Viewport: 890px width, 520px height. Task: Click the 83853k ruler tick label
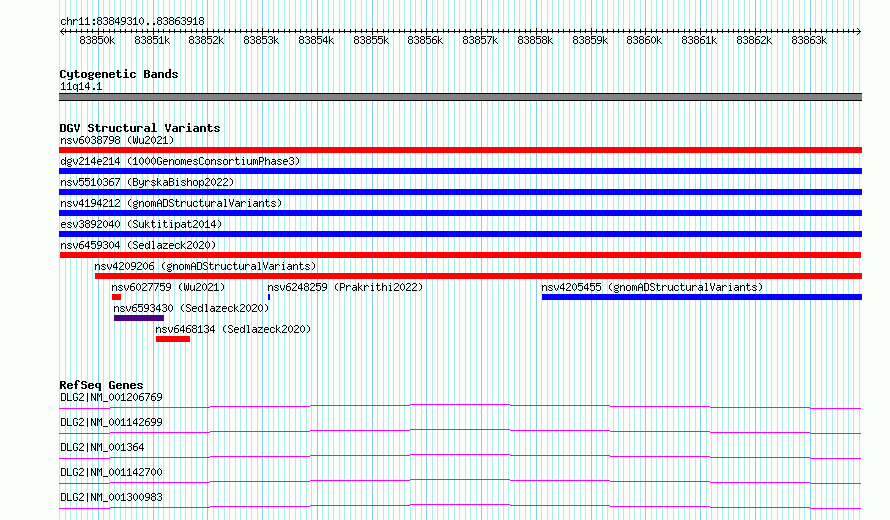pyautogui.click(x=261, y=41)
